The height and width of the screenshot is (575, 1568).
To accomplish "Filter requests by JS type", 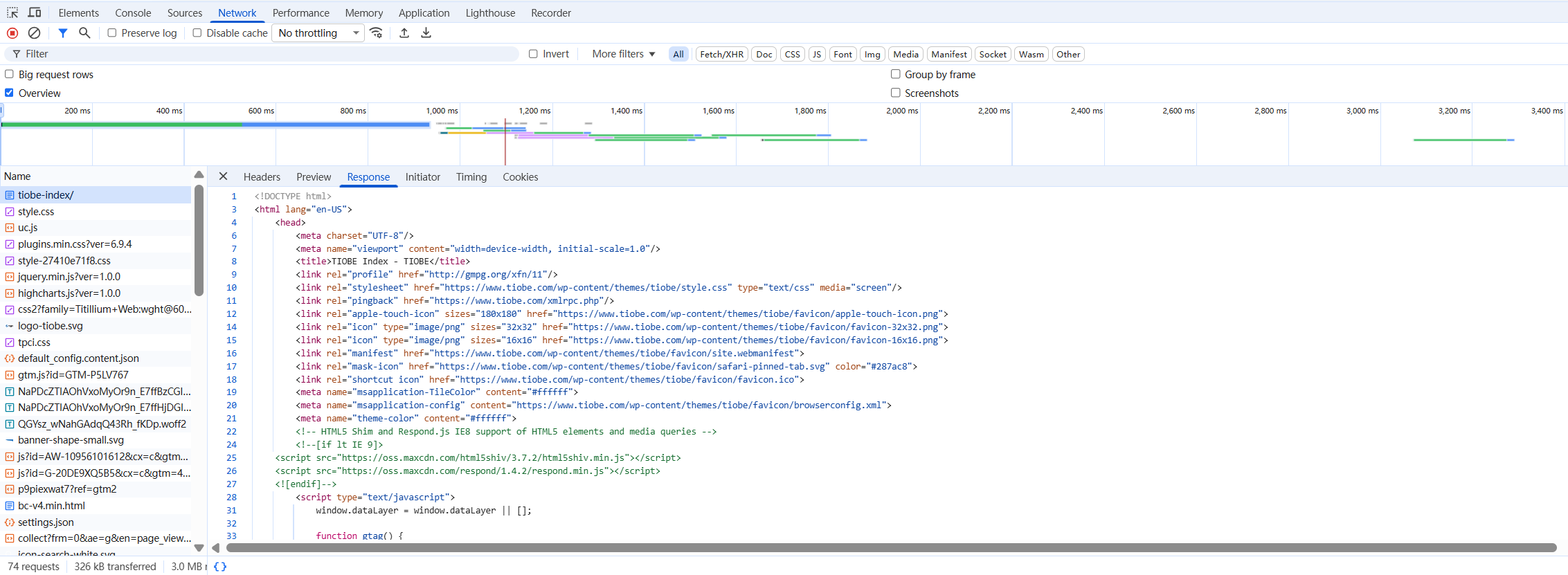I will tap(817, 54).
